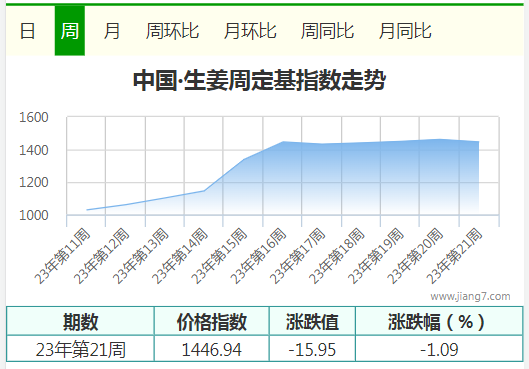Click the 23年第19周 axis label
This screenshot has height=369, width=529.
coord(376,256)
